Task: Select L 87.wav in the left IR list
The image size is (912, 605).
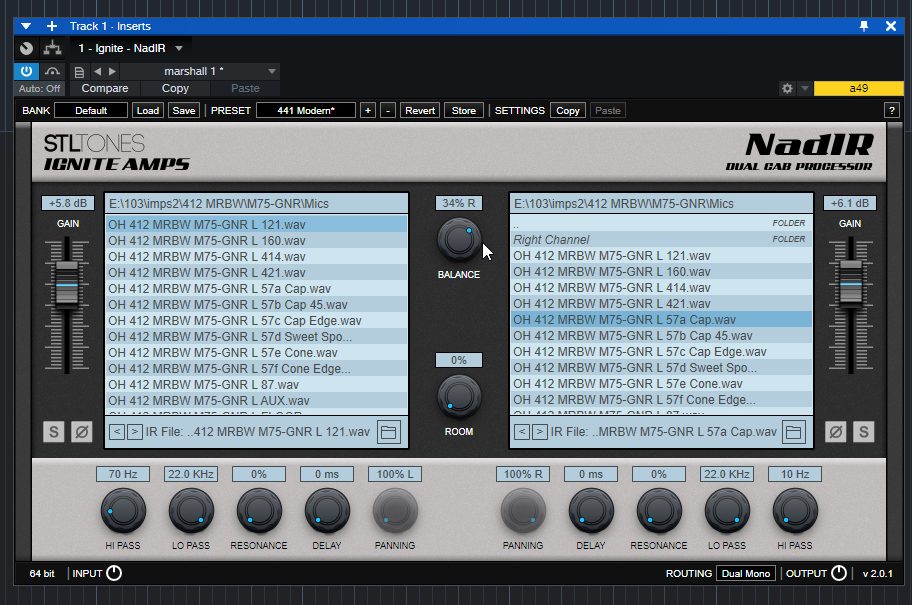Action: click(x=256, y=385)
